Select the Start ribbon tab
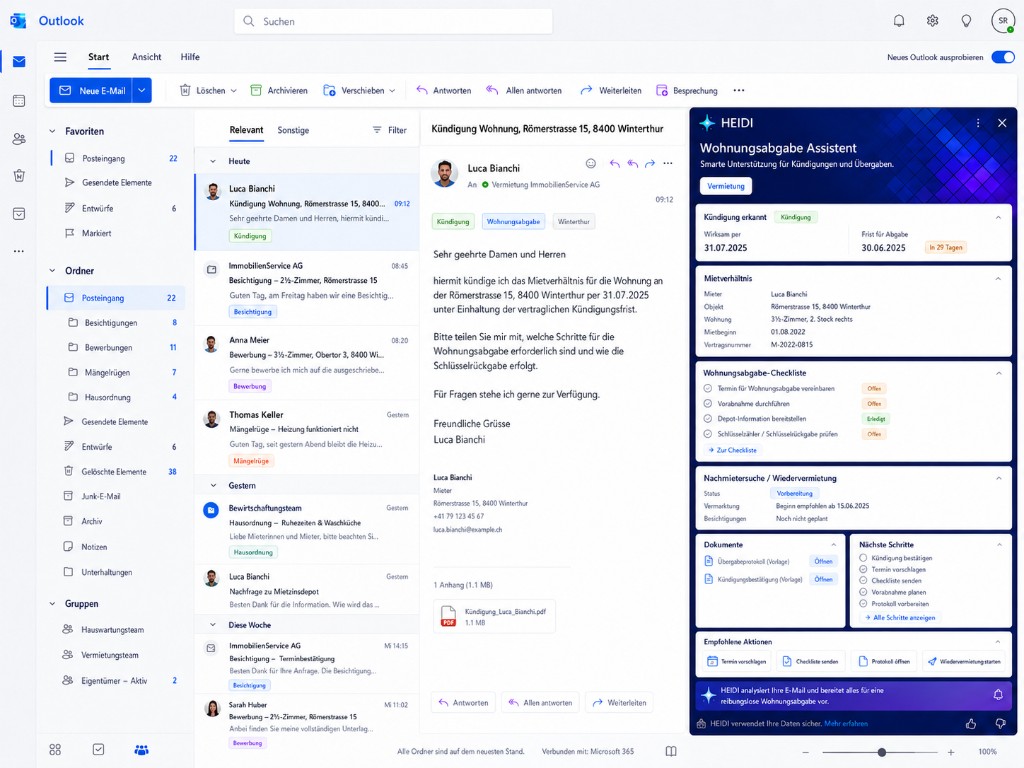The image size is (1024, 768). click(99, 57)
